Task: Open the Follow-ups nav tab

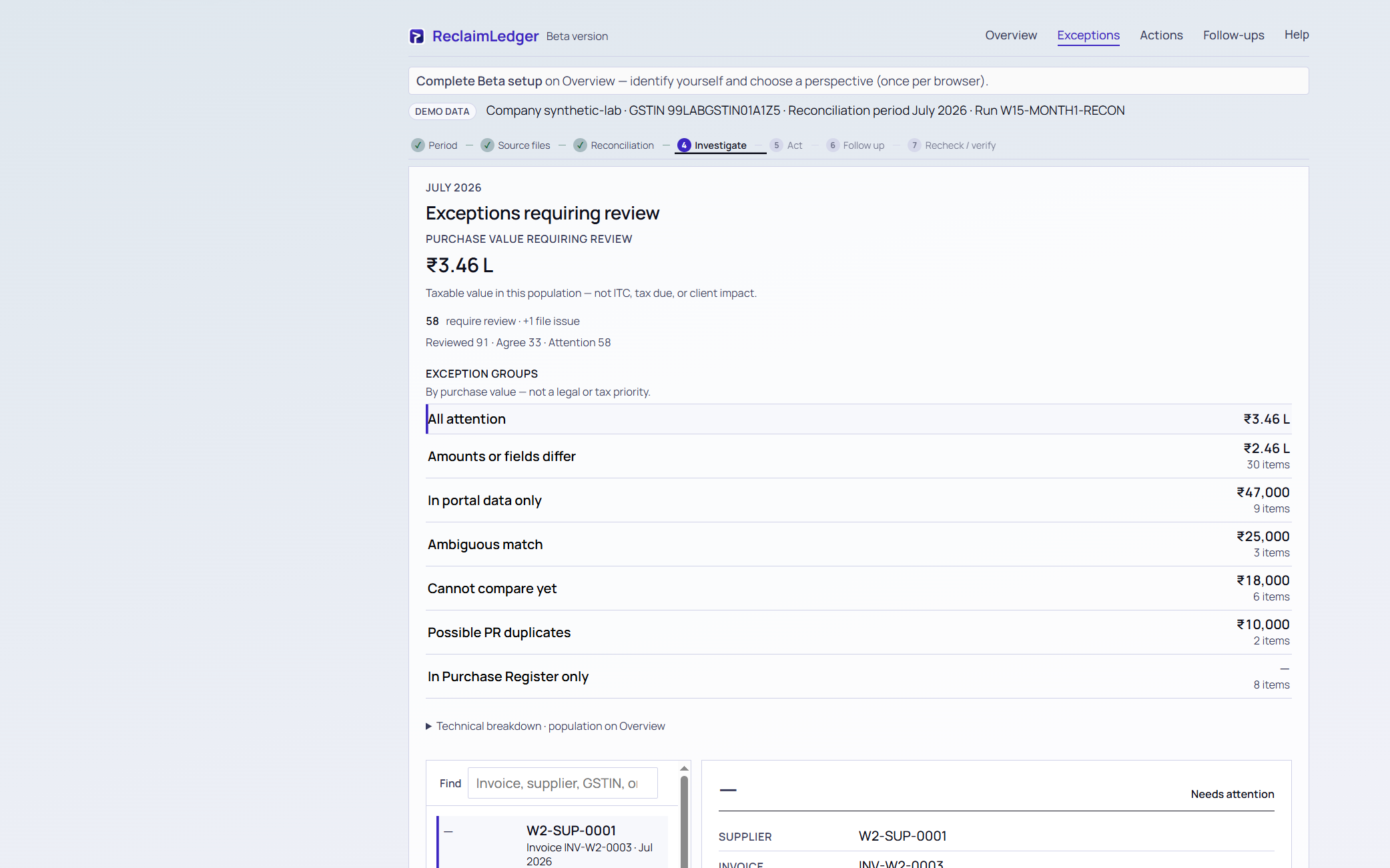Action: tap(1233, 35)
